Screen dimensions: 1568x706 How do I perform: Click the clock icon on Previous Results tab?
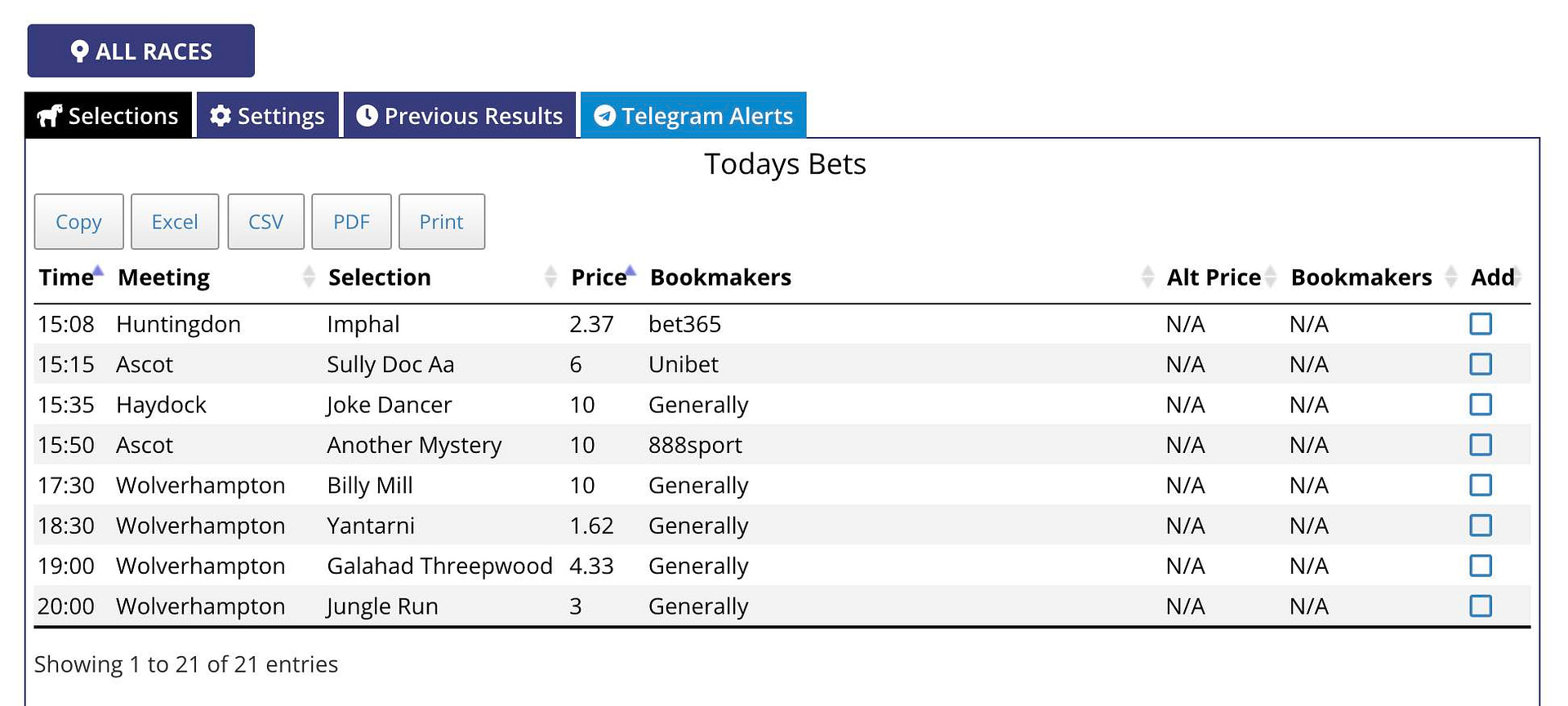click(367, 116)
